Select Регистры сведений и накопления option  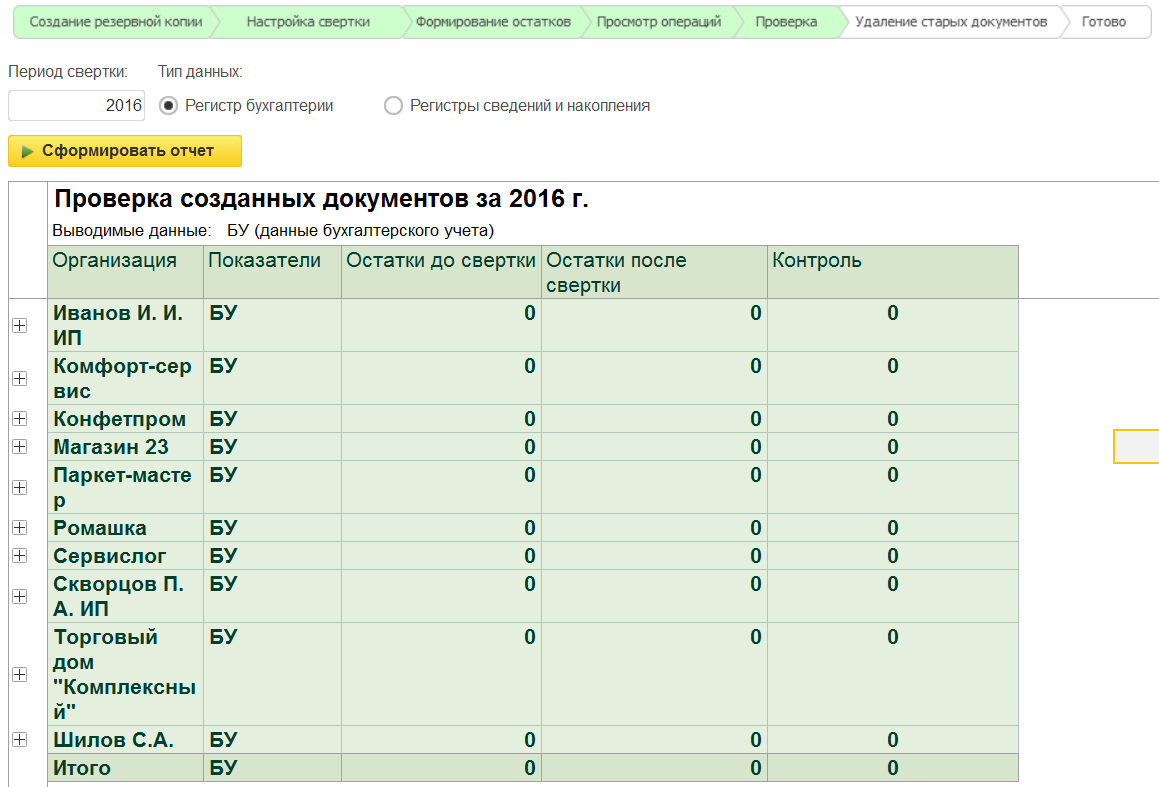tap(393, 106)
